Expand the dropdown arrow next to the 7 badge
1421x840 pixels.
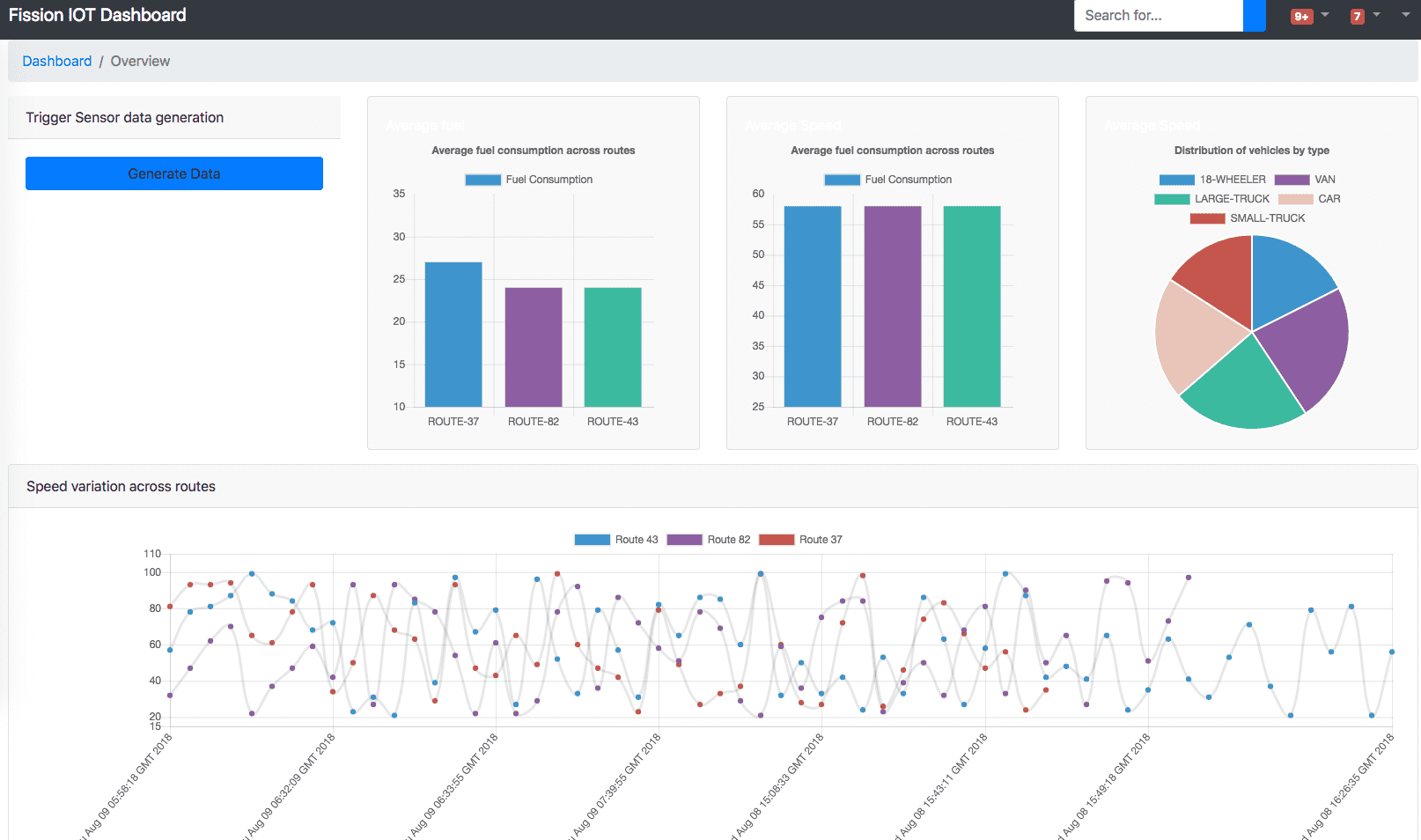[1377, 15]
